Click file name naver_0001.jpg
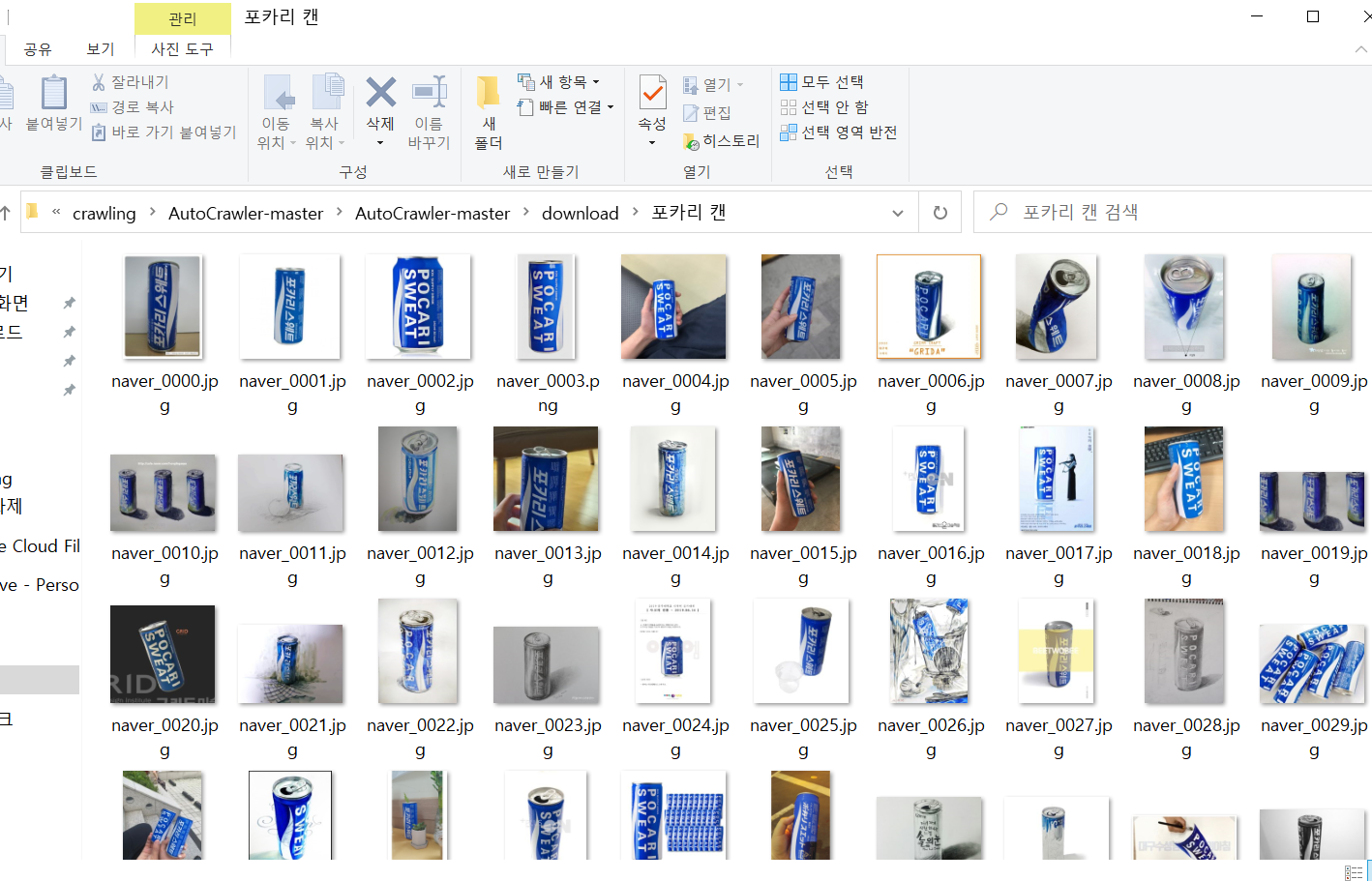 pyautogui.click(x=292, y=393)
